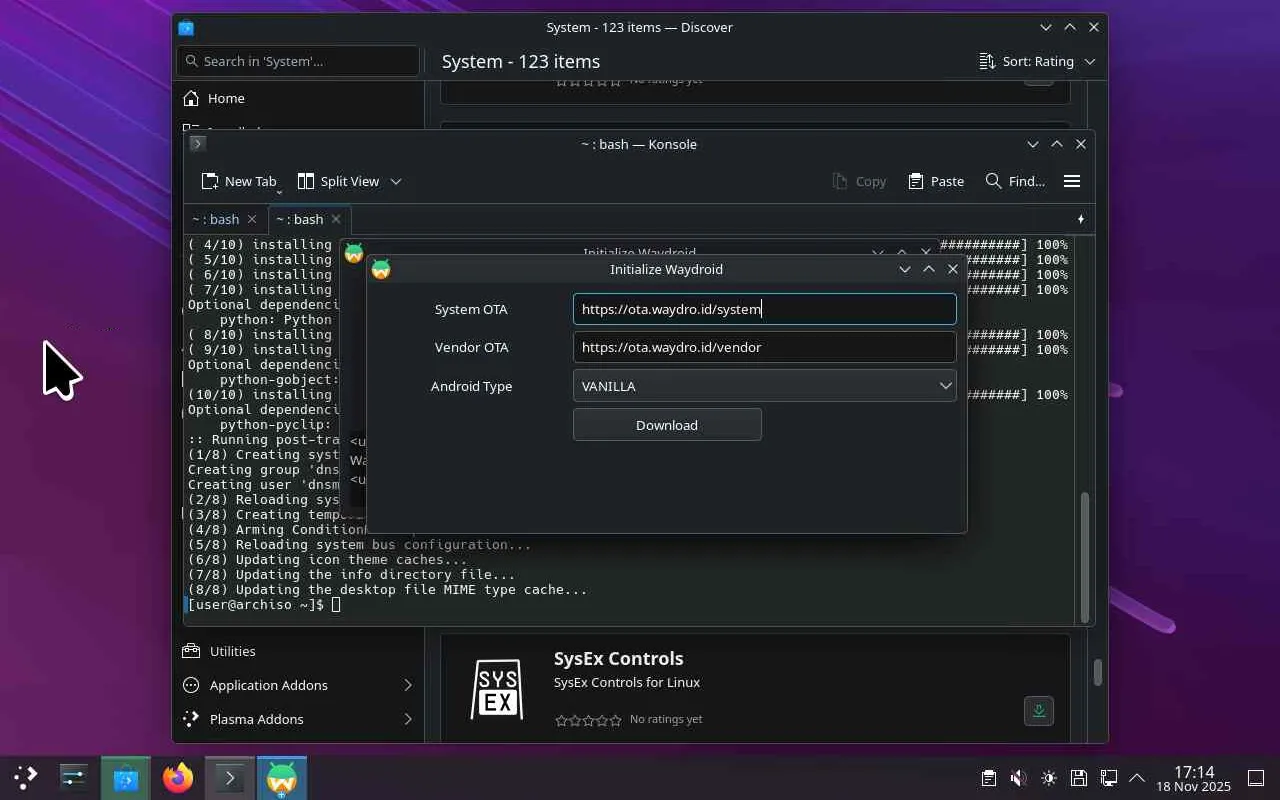The height and width of the screenshot is (800, 1280).
Task: Click the new-tab star icon on Konsole tab bar
Action: pos(1081,219)
